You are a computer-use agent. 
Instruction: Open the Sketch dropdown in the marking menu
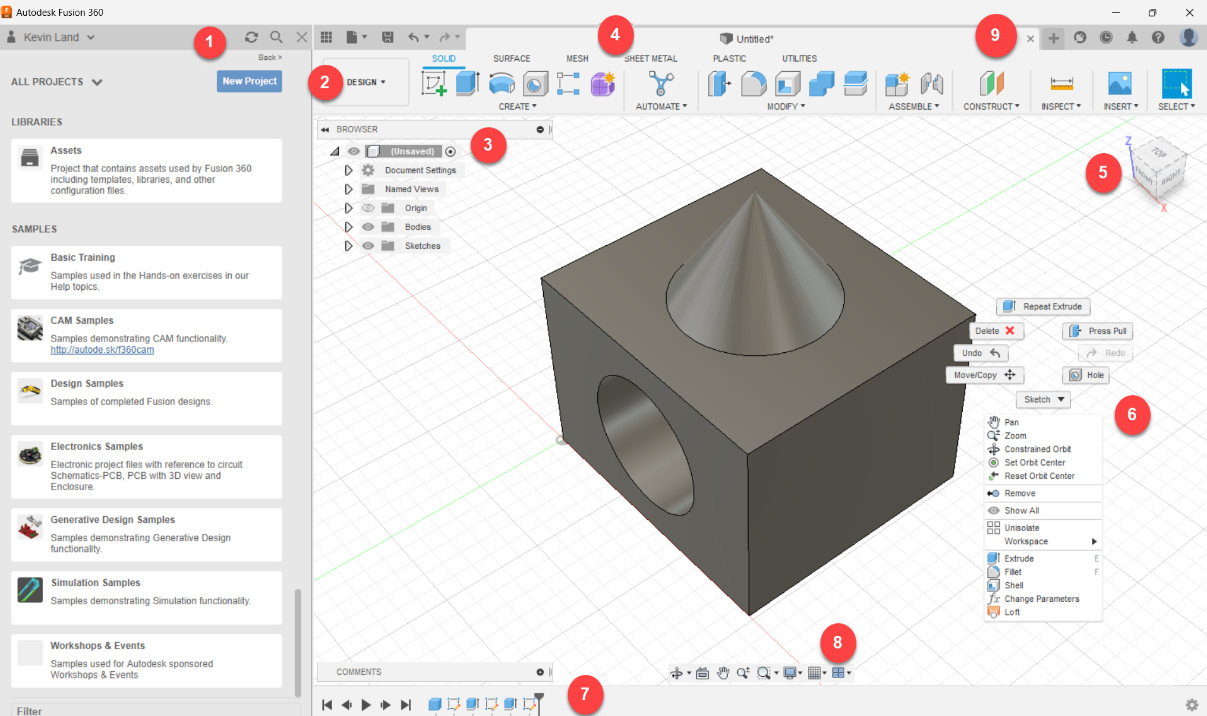click(x=1043, y=400)
